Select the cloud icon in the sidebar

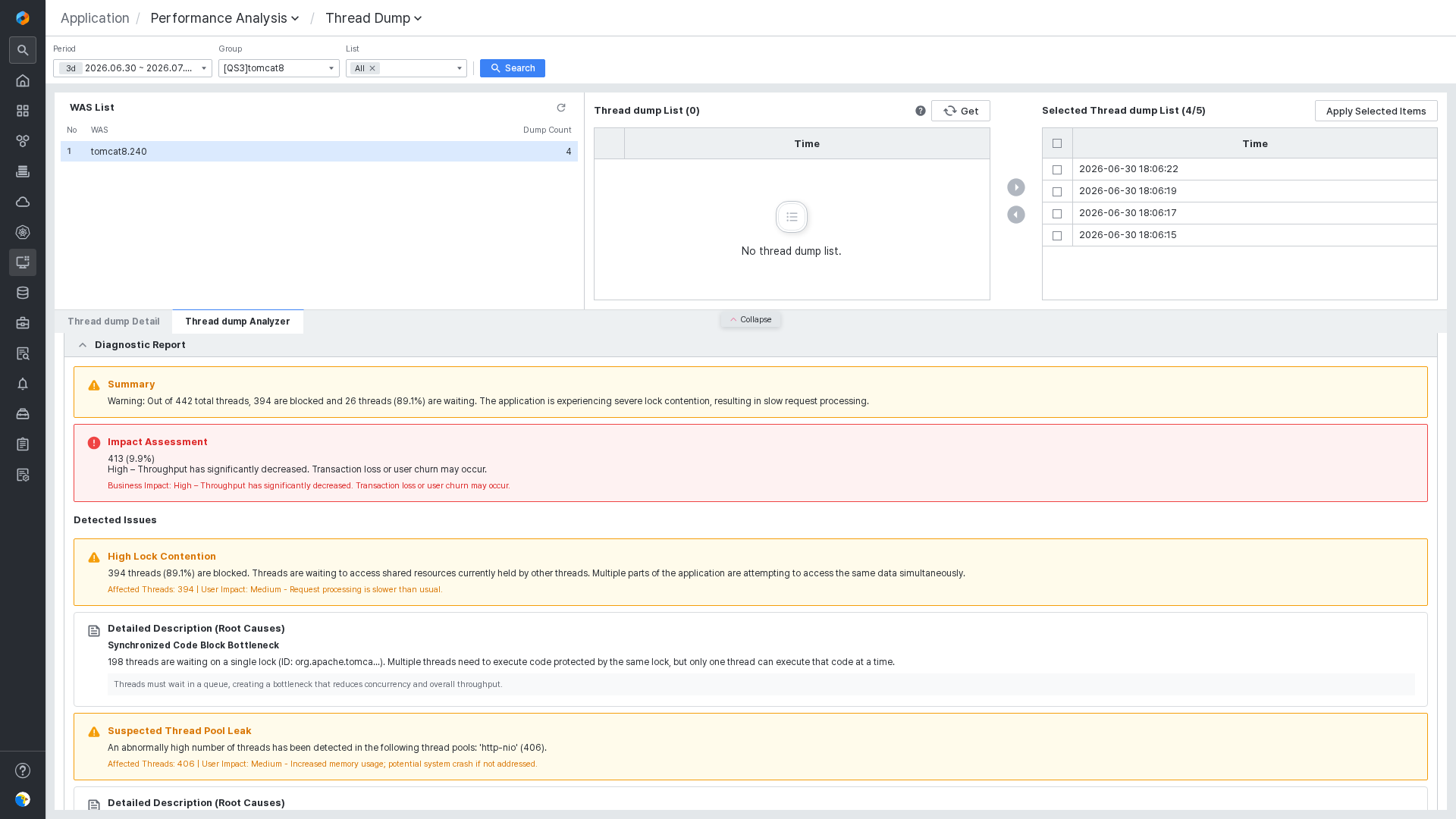pos(23,202)
